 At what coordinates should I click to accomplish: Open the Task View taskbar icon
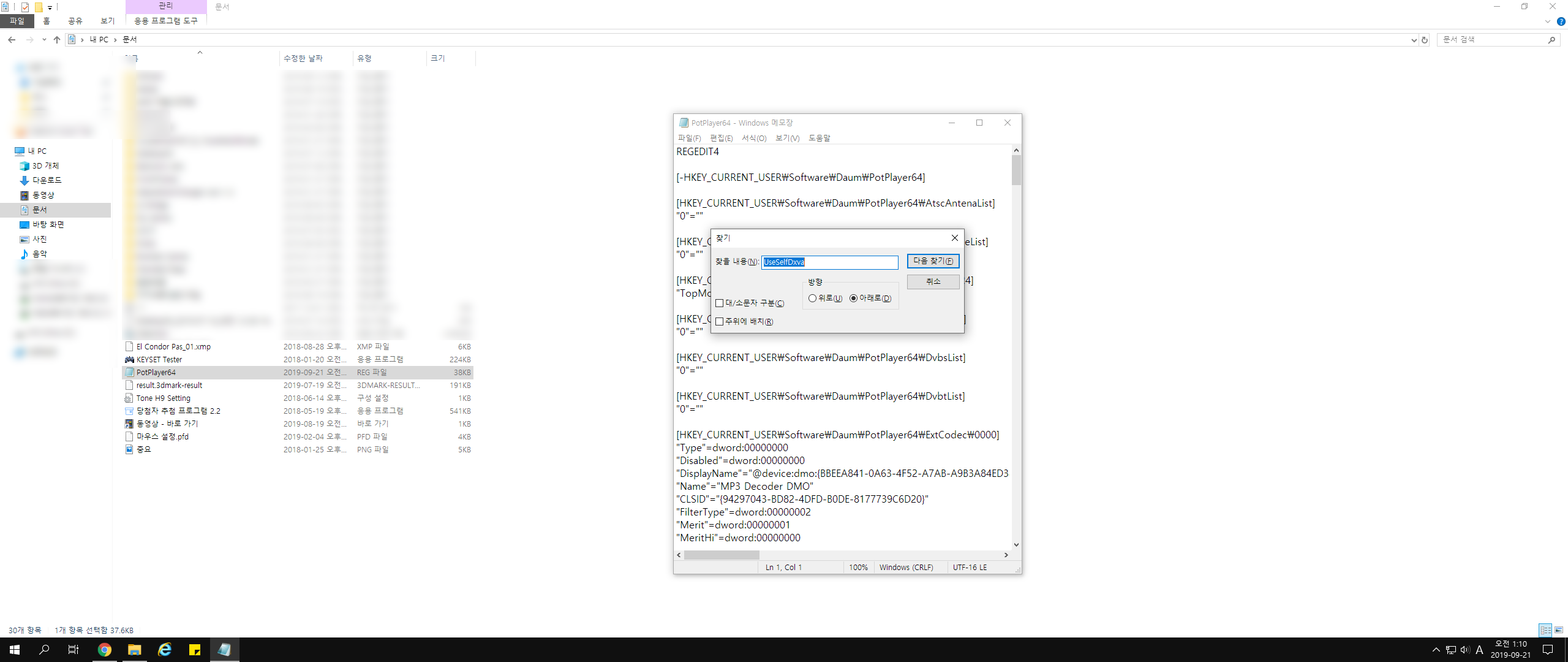[x=73, y=650]
